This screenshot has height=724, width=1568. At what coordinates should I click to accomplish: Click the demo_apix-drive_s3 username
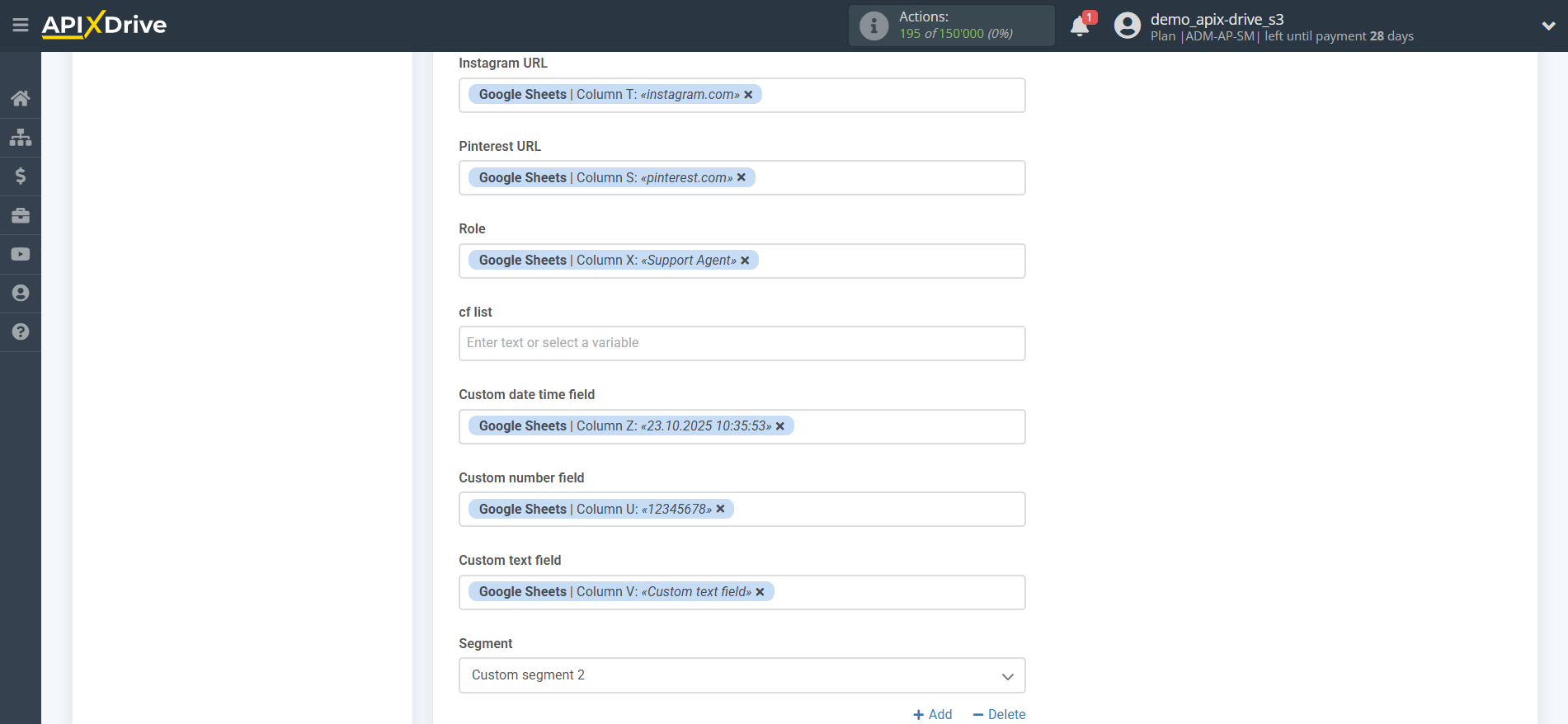click(1217, 19)
